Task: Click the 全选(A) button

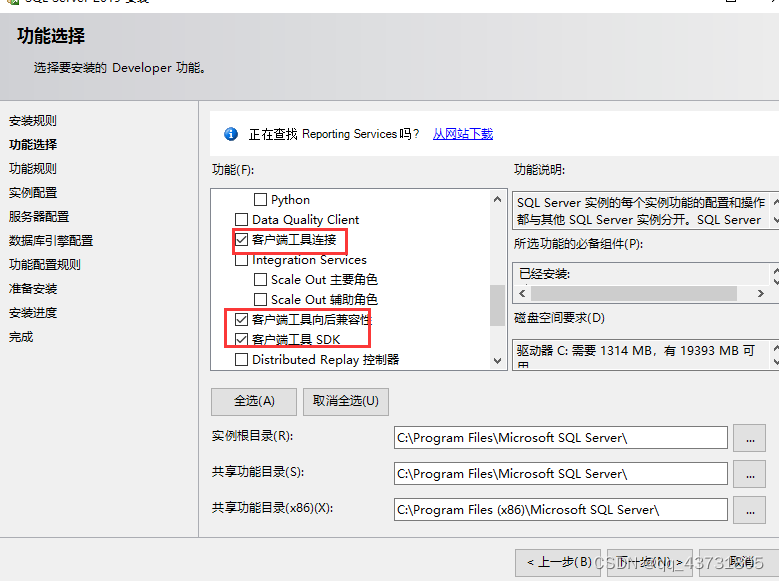Action: 254,402
